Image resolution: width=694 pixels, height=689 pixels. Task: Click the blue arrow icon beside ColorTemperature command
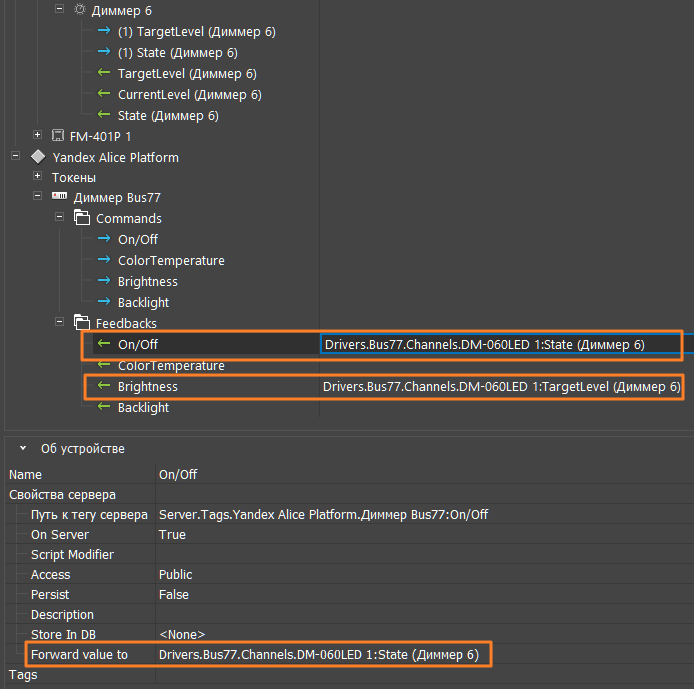(x=103, y=261)
